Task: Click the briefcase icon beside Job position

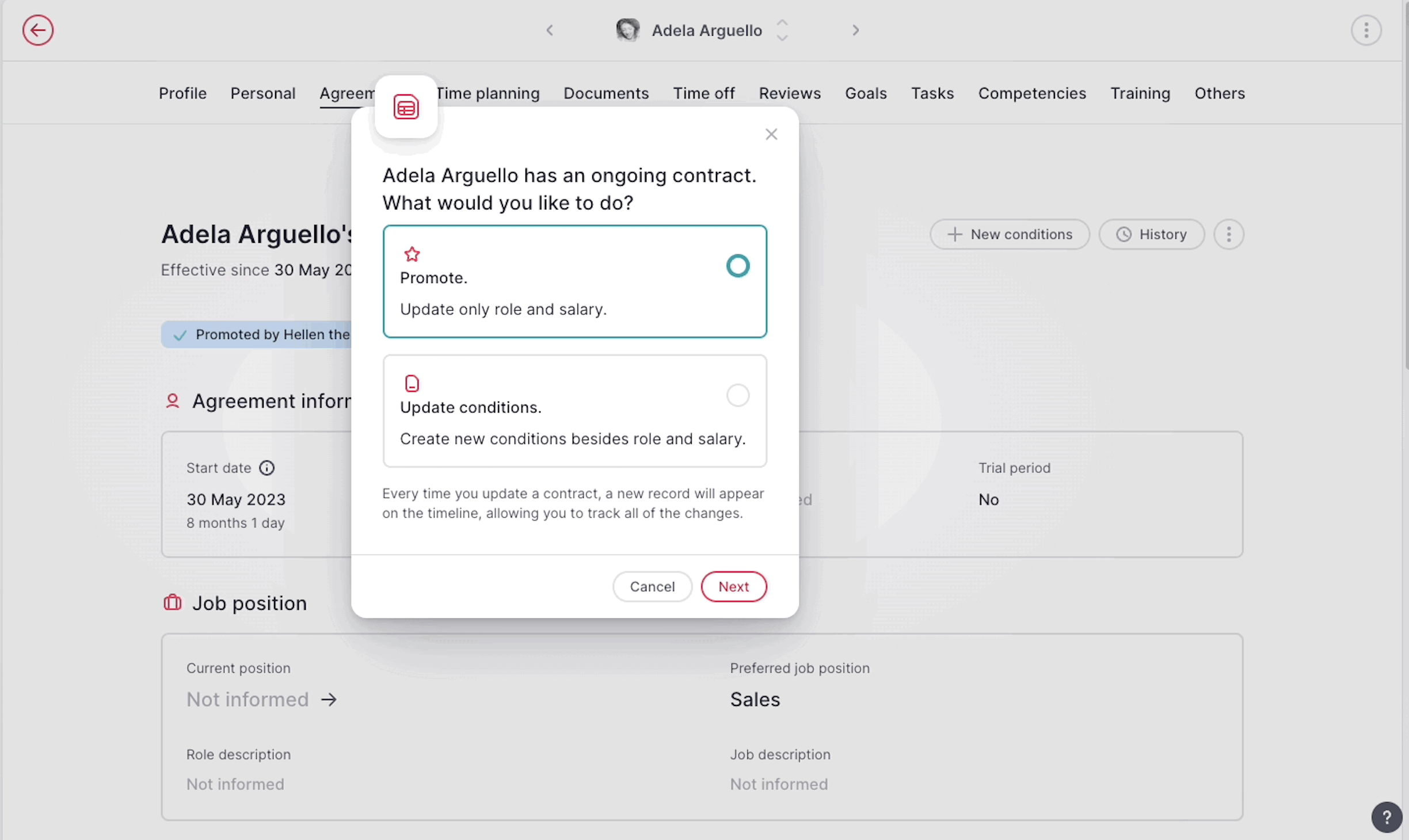Action: pyautogui.click(x=172, y=602)
